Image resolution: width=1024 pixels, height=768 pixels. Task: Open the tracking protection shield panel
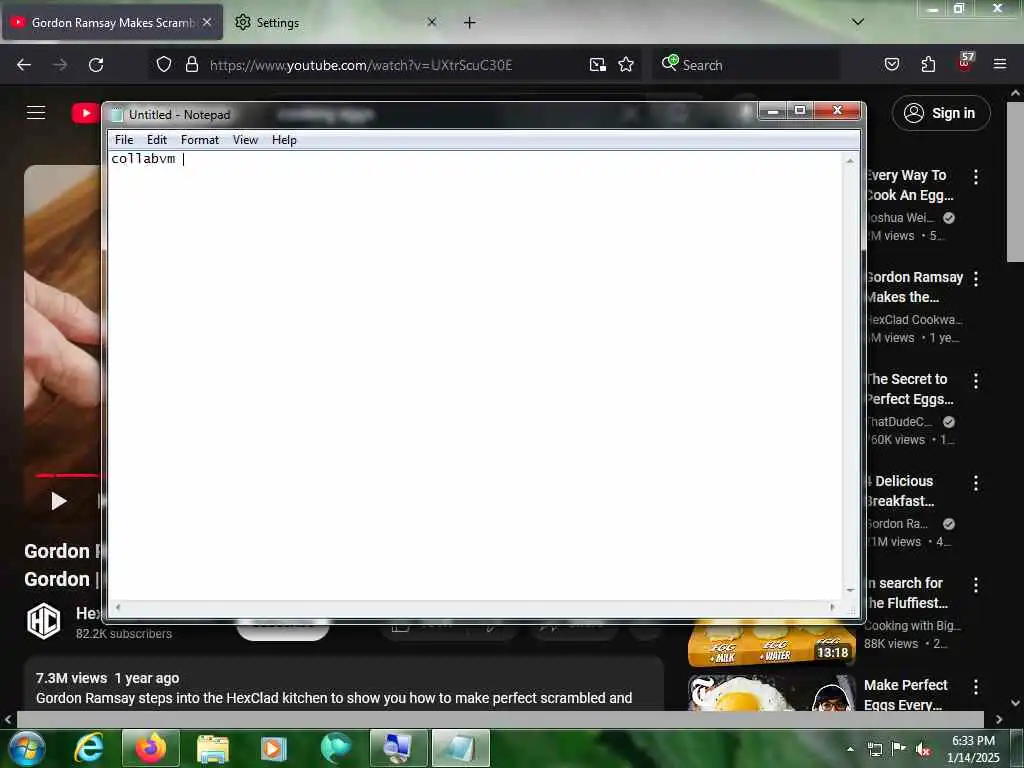(x=164, y=64)
